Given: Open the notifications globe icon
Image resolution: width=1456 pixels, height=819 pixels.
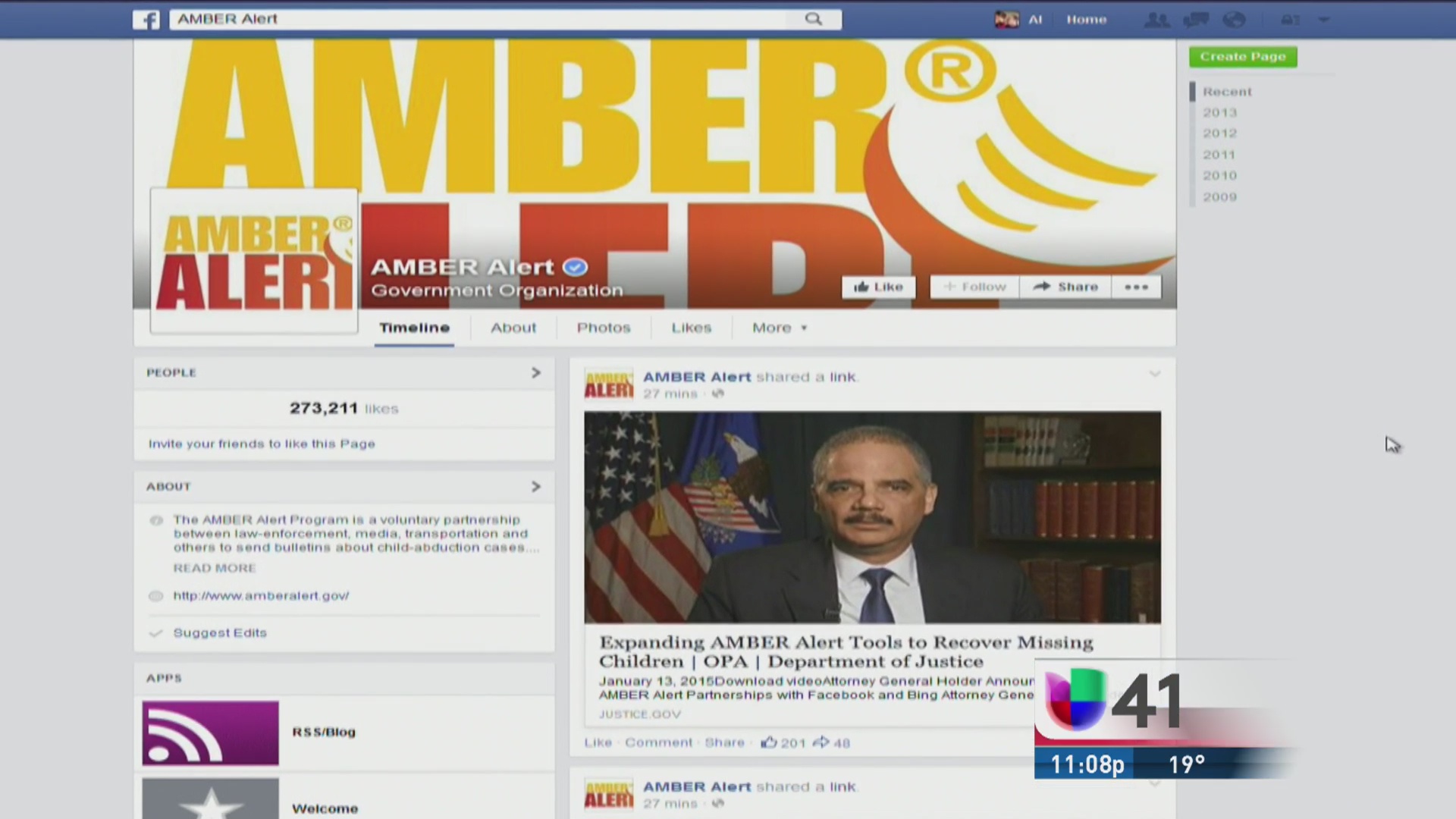Looking at the screenshot, I should [x=1235, y=20].
